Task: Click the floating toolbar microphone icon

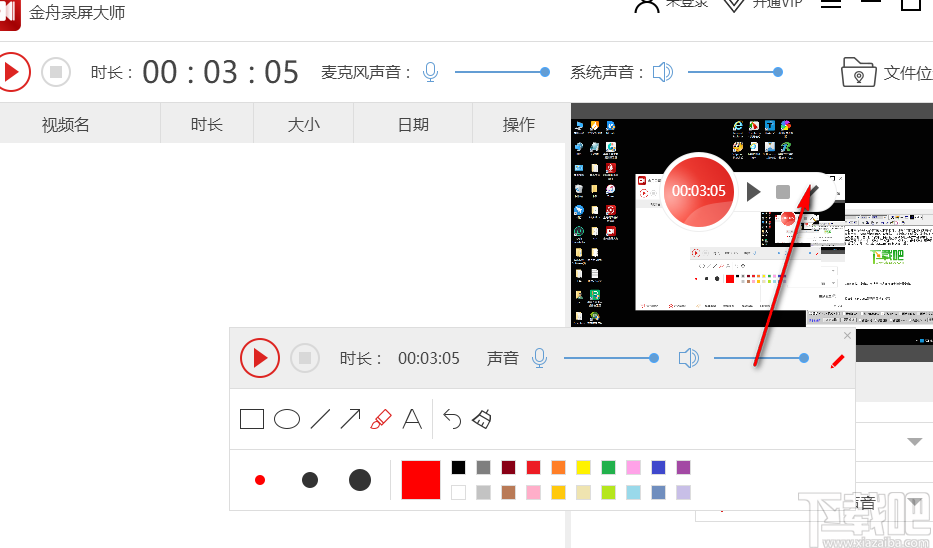Action: [x=539, y=358]
